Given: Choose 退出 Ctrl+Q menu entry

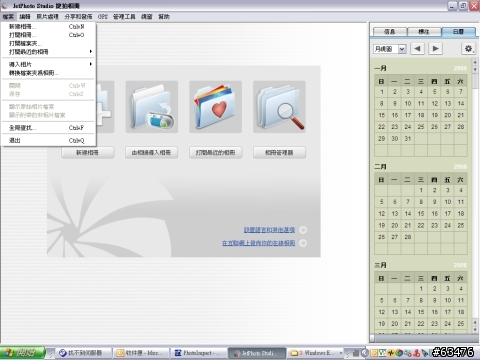Looking at the screenshot, I should [x=49, y=140].
